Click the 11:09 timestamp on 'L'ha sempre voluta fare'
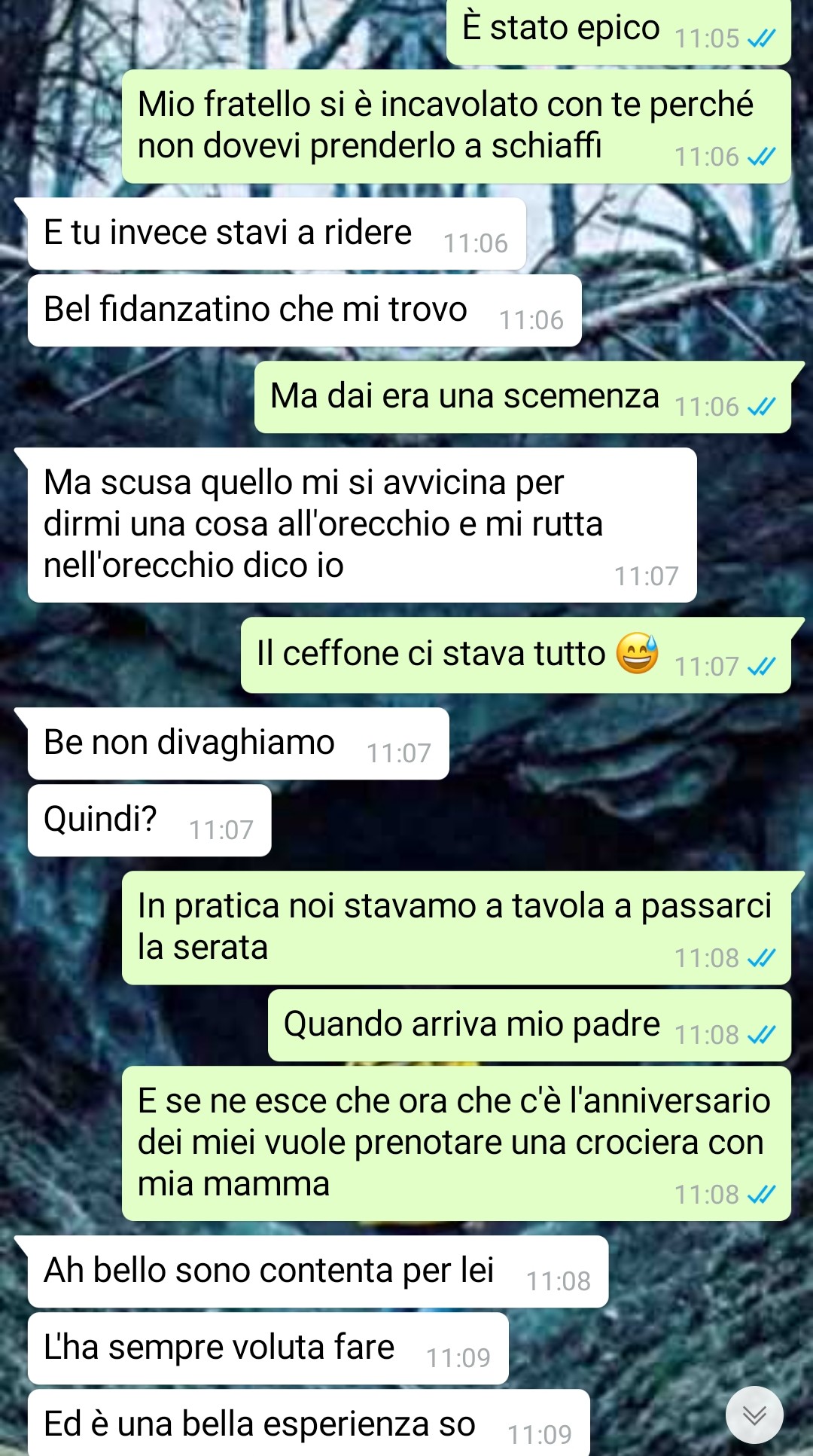 coord(458,1358)
